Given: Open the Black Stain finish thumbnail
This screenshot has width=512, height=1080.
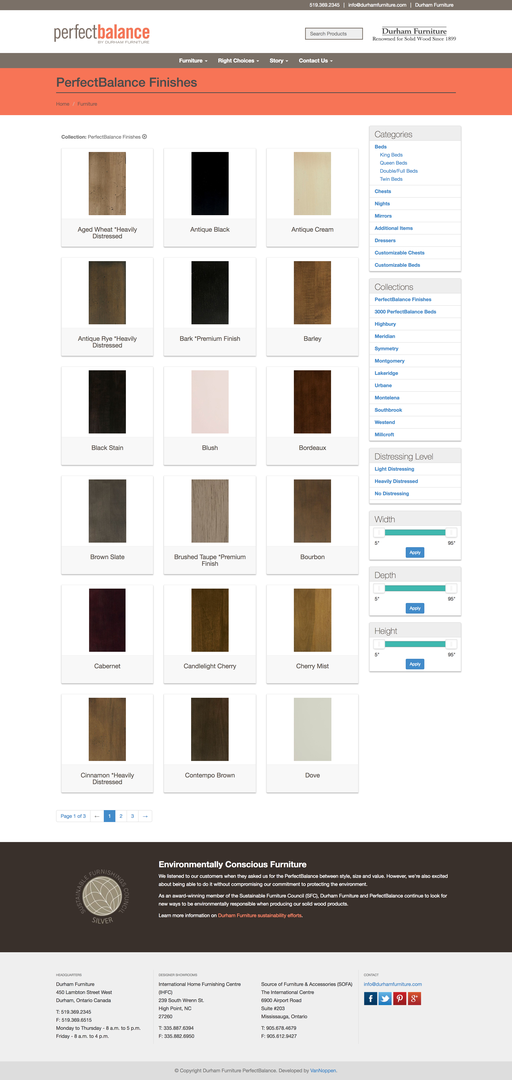Looking at the screenshot, I should tap(107, 402).
